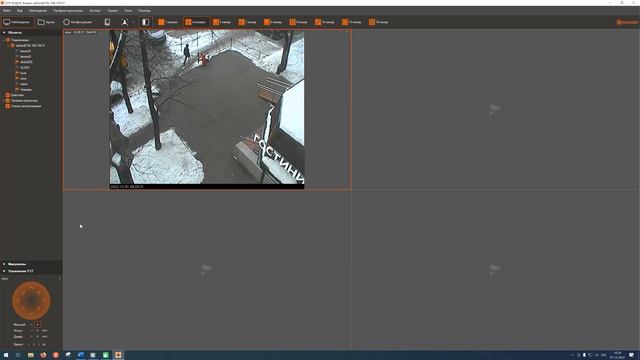640x360 pixels.
Task: Open the dropdown arrow beside the person icon
Action: (x=133, y=22)
